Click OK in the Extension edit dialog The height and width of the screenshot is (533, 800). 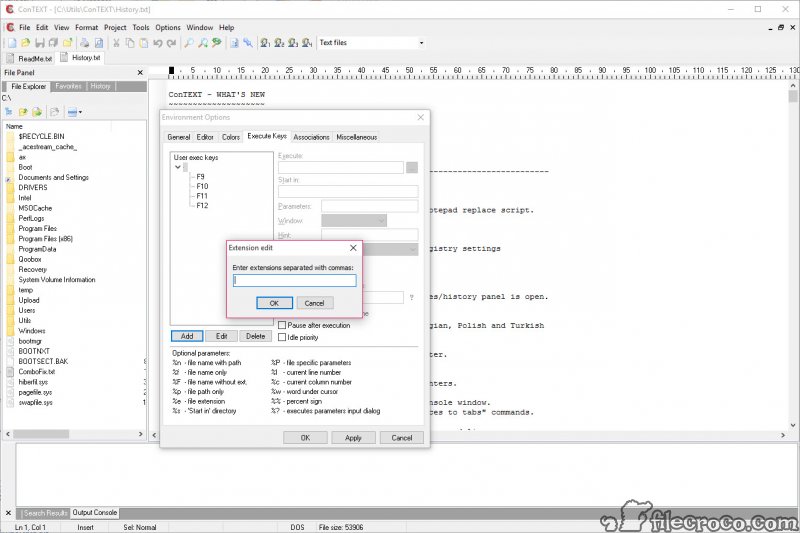tap(274, 303)
